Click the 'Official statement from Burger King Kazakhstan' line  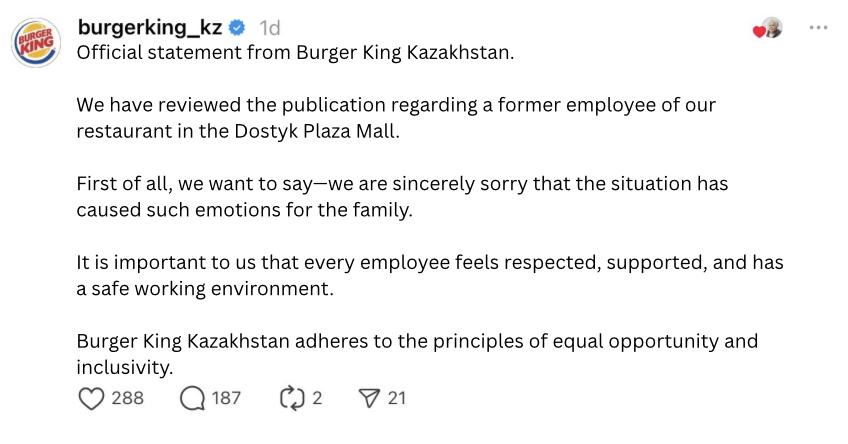pos(295,53)
